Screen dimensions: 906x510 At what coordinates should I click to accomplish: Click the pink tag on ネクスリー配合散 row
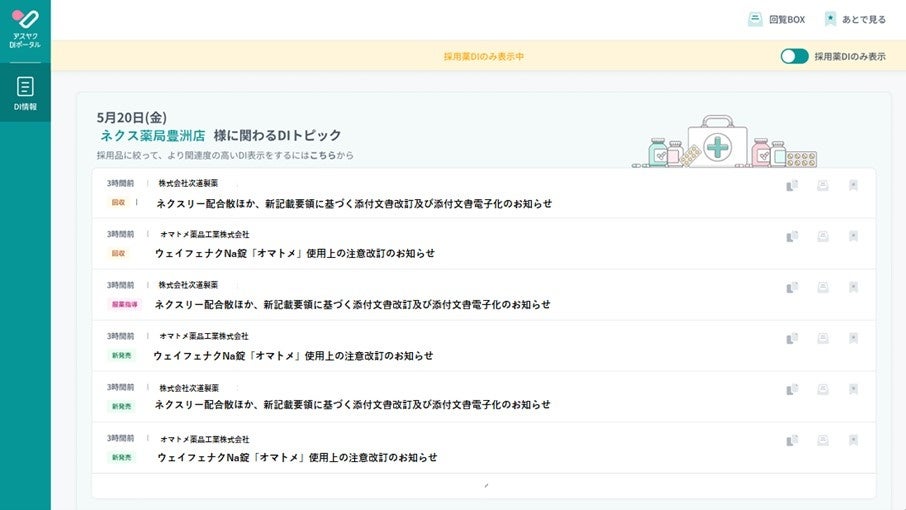coord(125,304)
